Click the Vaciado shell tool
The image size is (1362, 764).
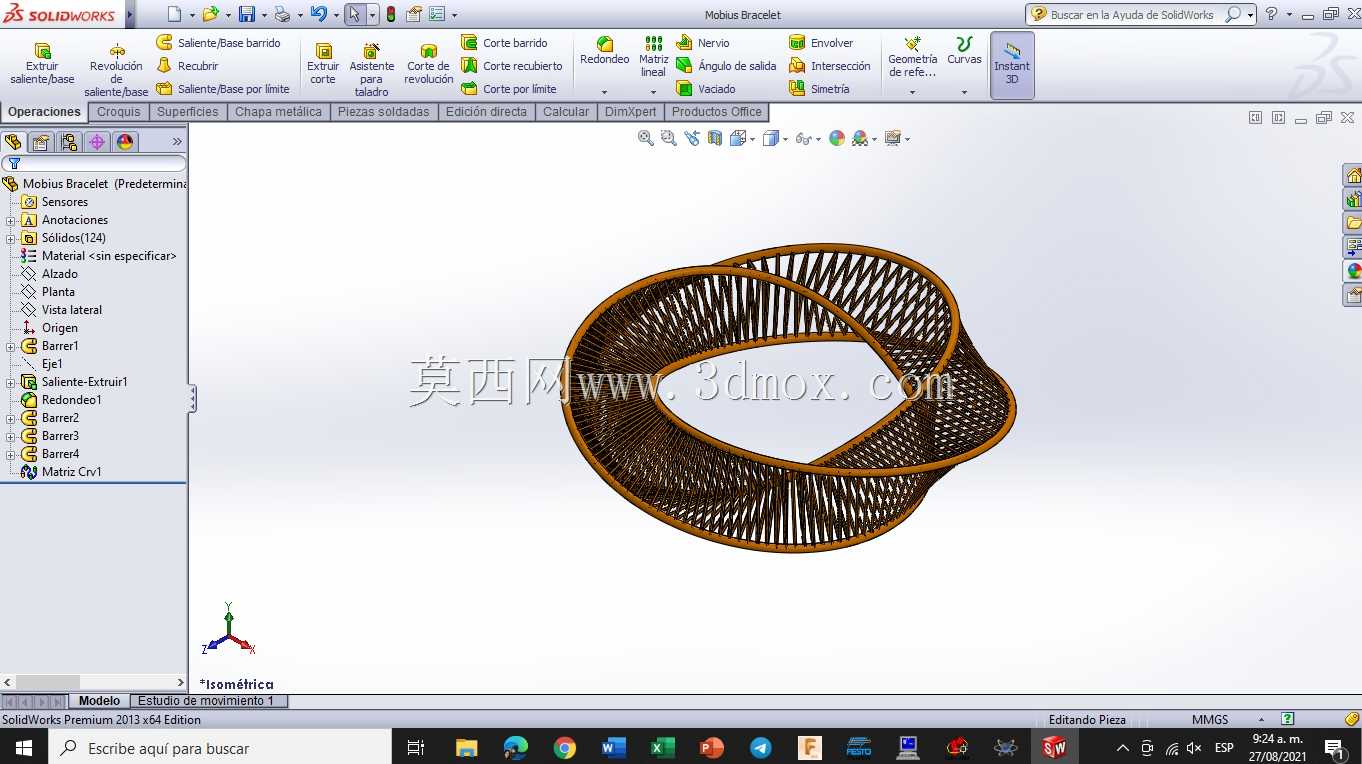(x=706, y=89)
